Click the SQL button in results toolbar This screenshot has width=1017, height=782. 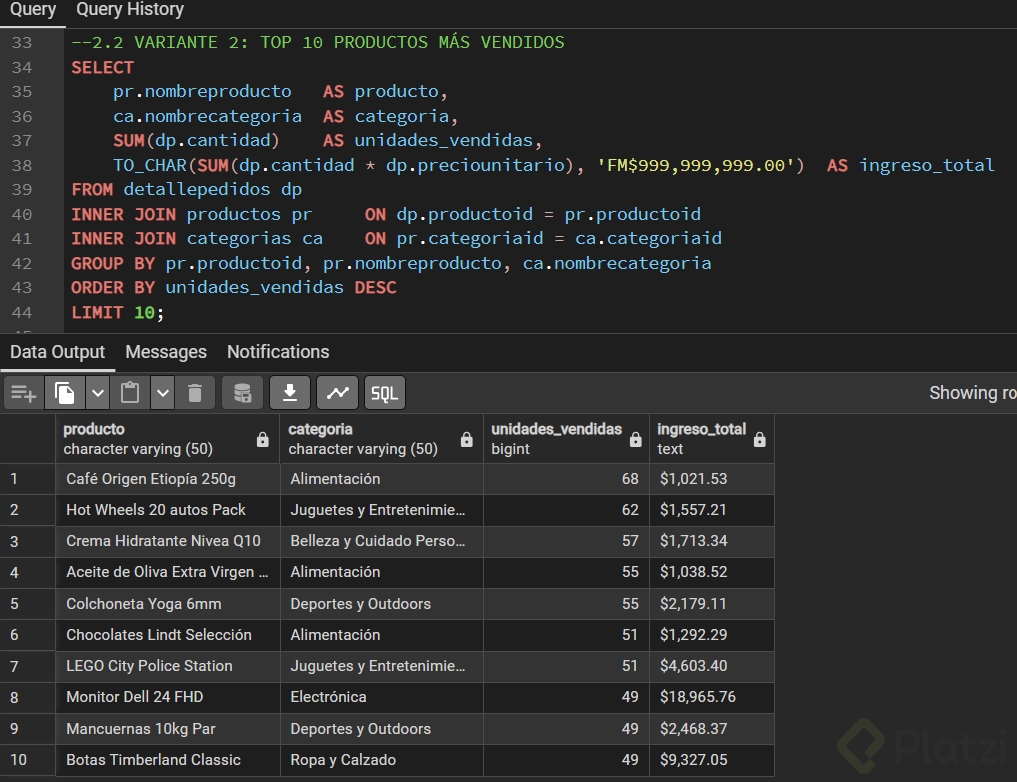[385, 393]
